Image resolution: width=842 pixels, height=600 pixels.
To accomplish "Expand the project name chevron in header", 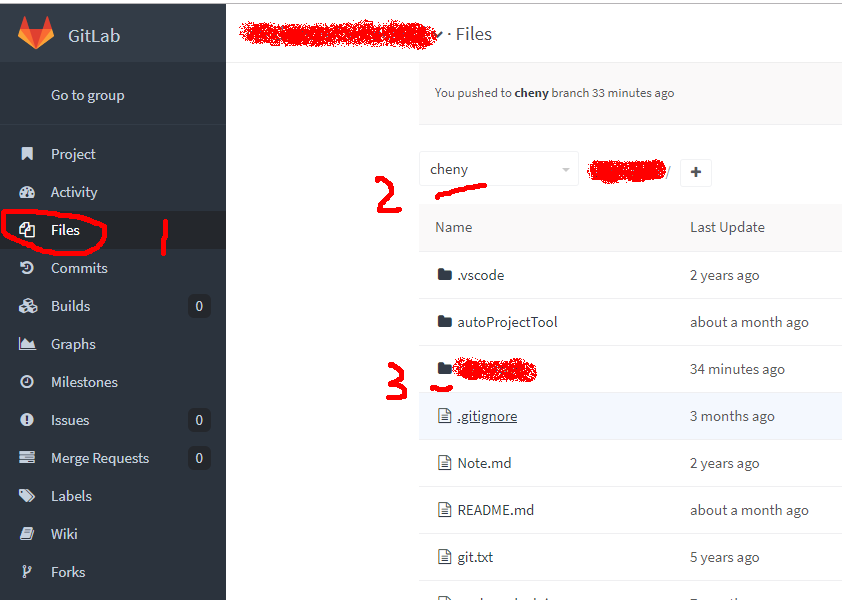I will coord(438,35).
